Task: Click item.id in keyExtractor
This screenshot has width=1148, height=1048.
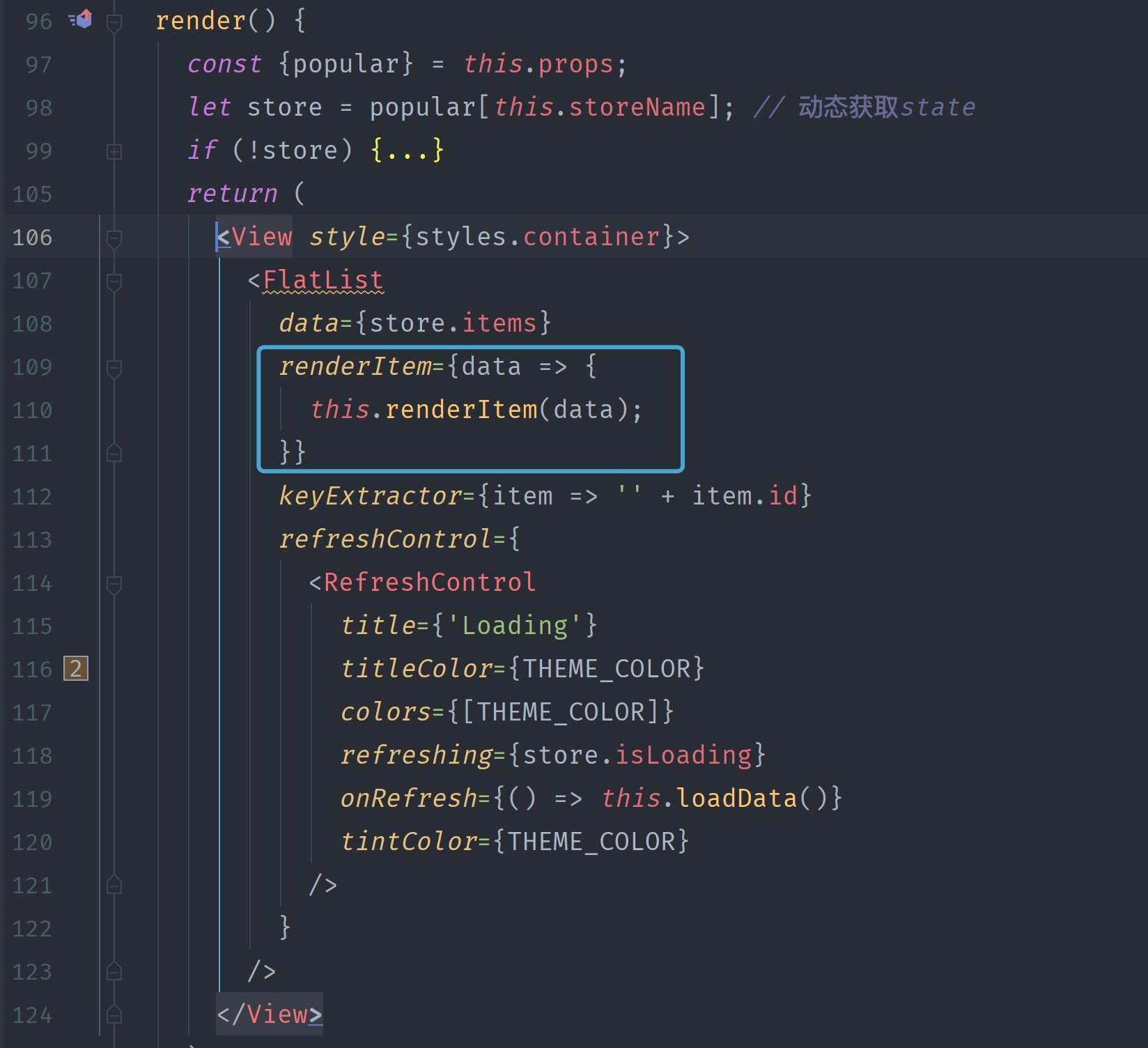Action: (x=745, y=496)
